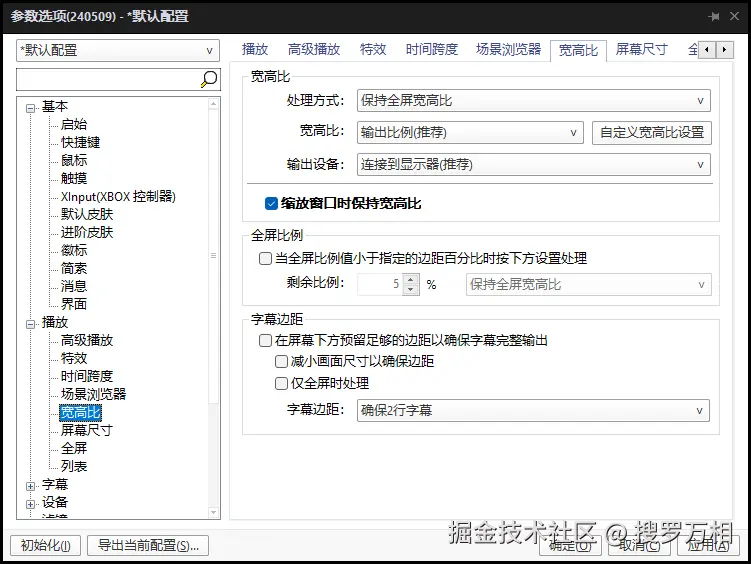Click the 自定义宽高比设置 button
This screenshot has width=751, height=564.
(x=652, y=133)
